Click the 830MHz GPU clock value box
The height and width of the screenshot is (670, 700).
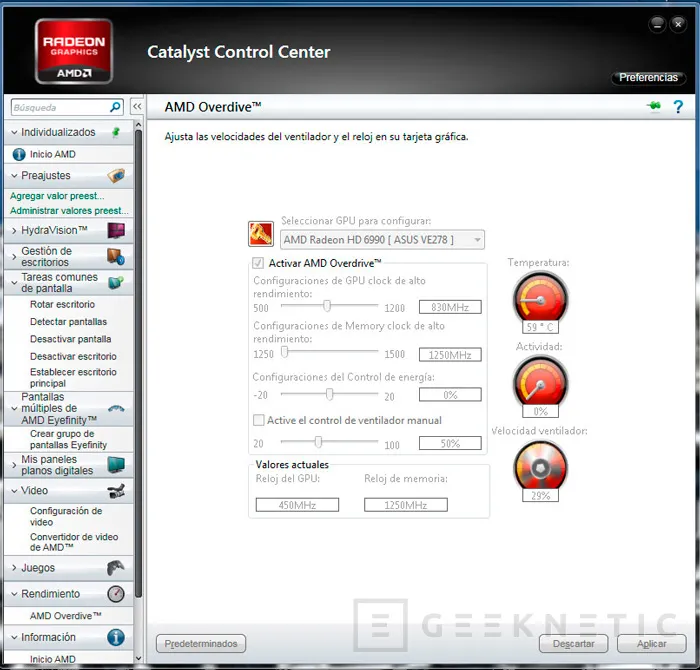pos(450,307)
